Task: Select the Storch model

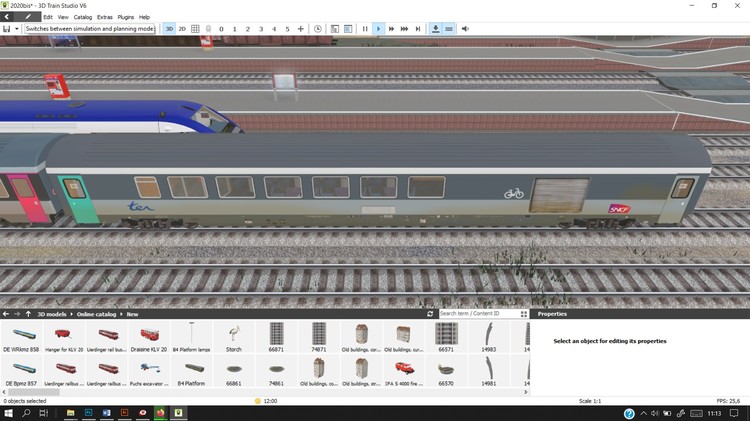Action: 234,337
